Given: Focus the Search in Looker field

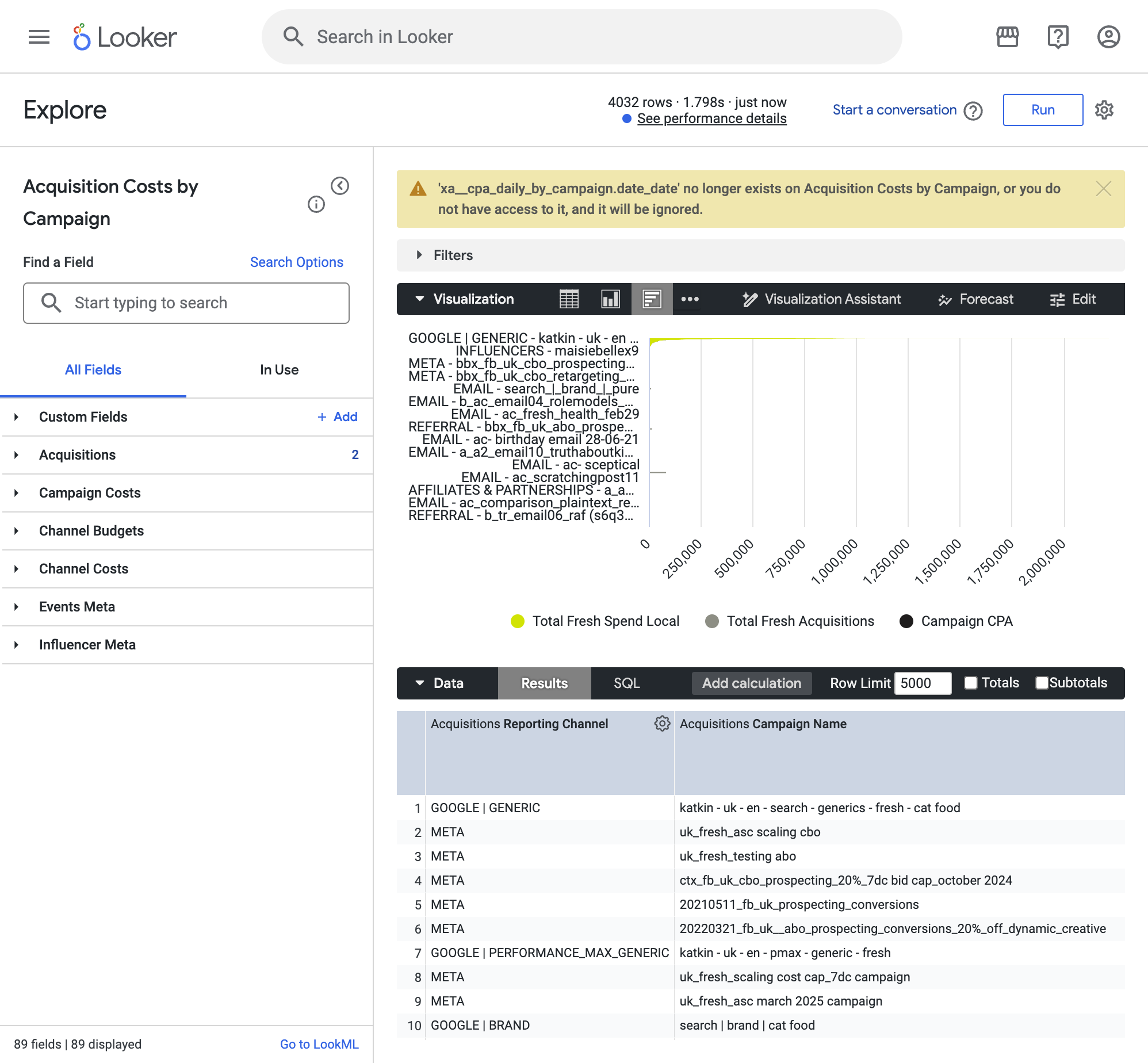Looking at the screenshot, I should [581, 37].
